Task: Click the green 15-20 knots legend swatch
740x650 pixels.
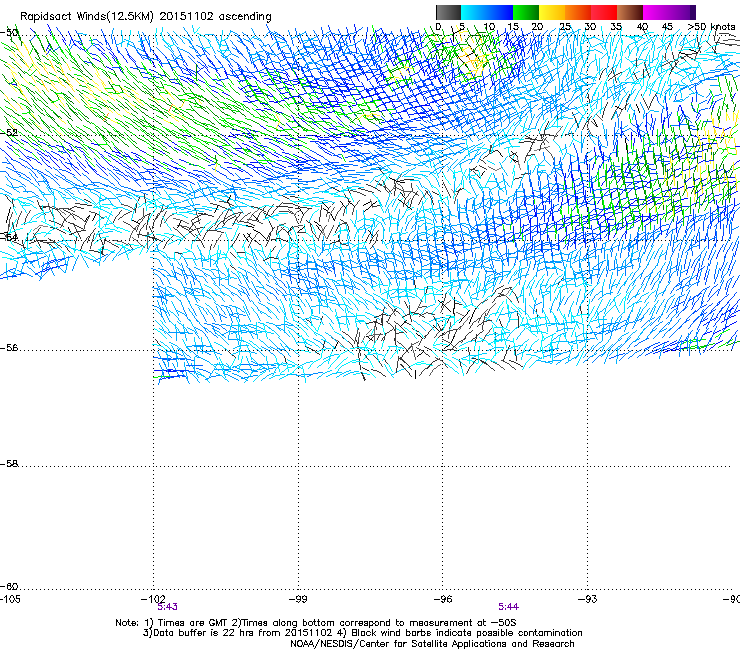Action: 526,12
